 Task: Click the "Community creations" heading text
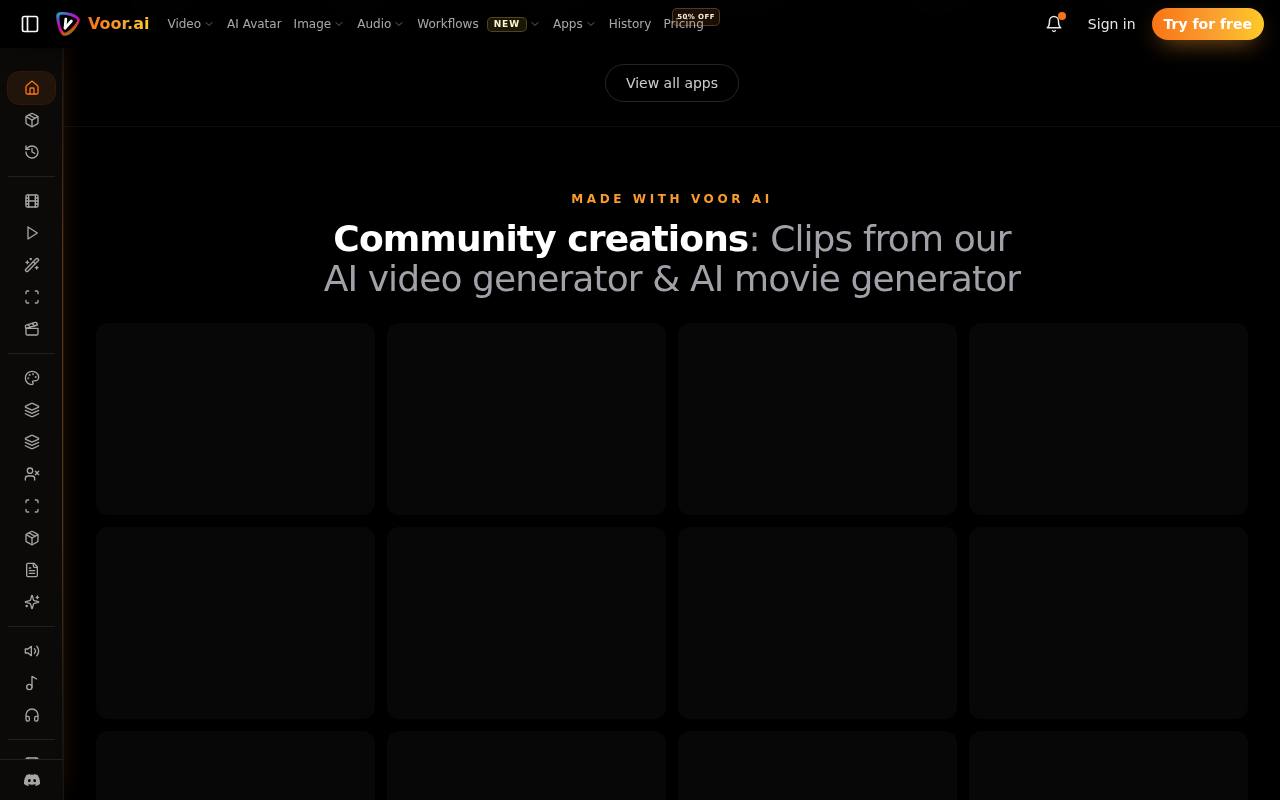(x=541, y=239)
